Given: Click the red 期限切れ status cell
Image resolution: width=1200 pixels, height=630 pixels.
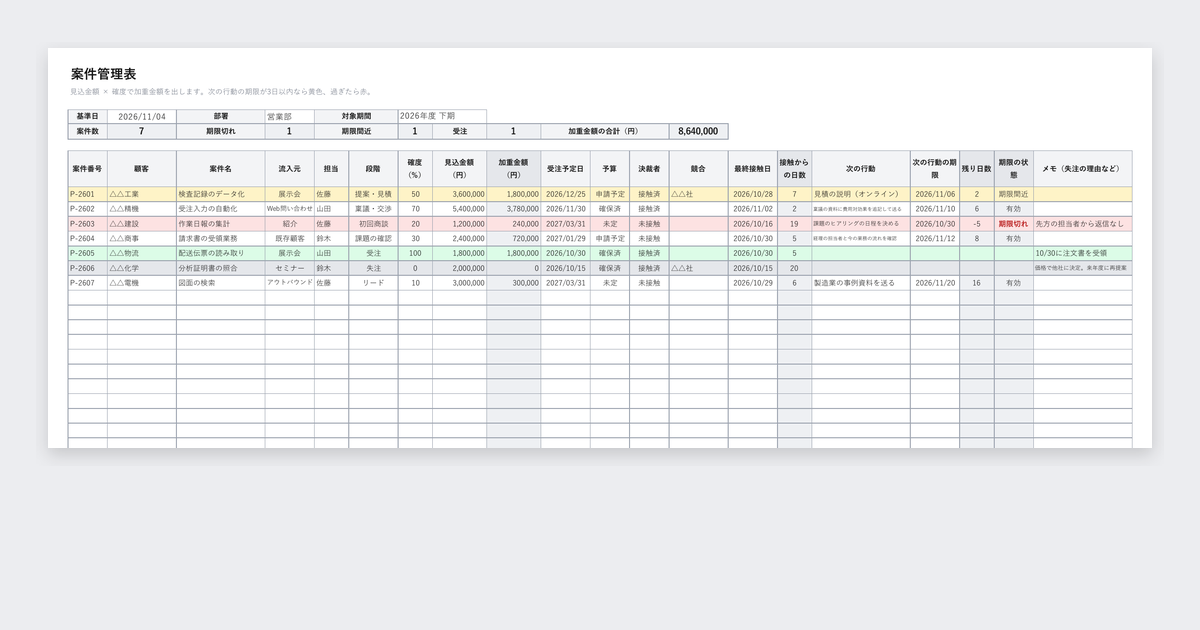Looking at the screenshot, I should tap(1013, 224).
